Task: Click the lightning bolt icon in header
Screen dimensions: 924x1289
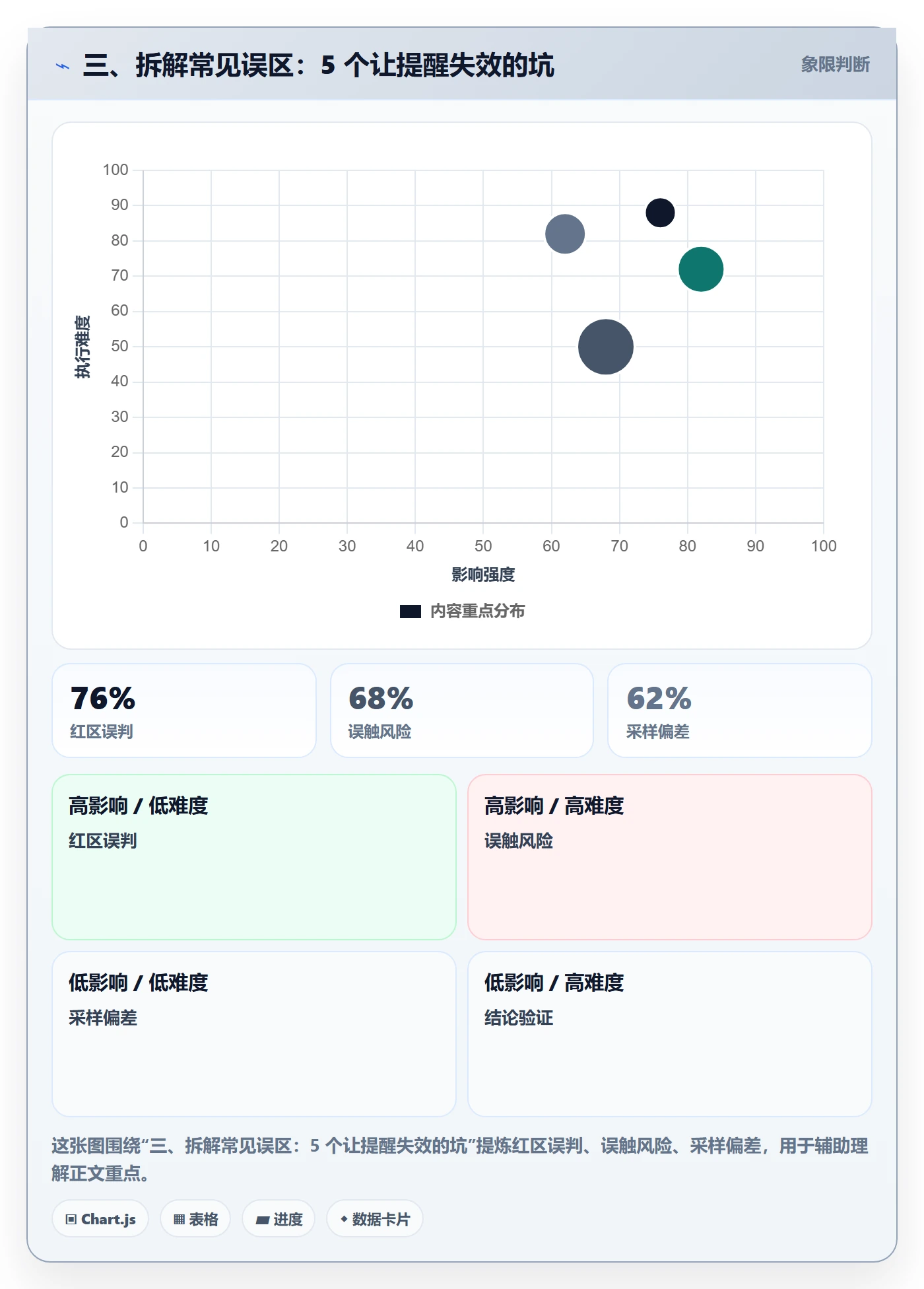Action: point(63,66)
